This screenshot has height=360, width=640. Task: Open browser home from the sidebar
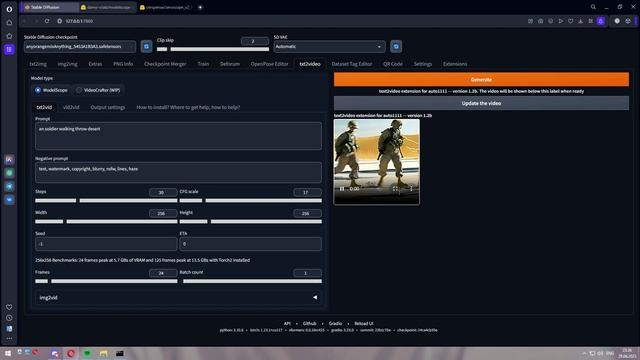[x=9, y=23]
